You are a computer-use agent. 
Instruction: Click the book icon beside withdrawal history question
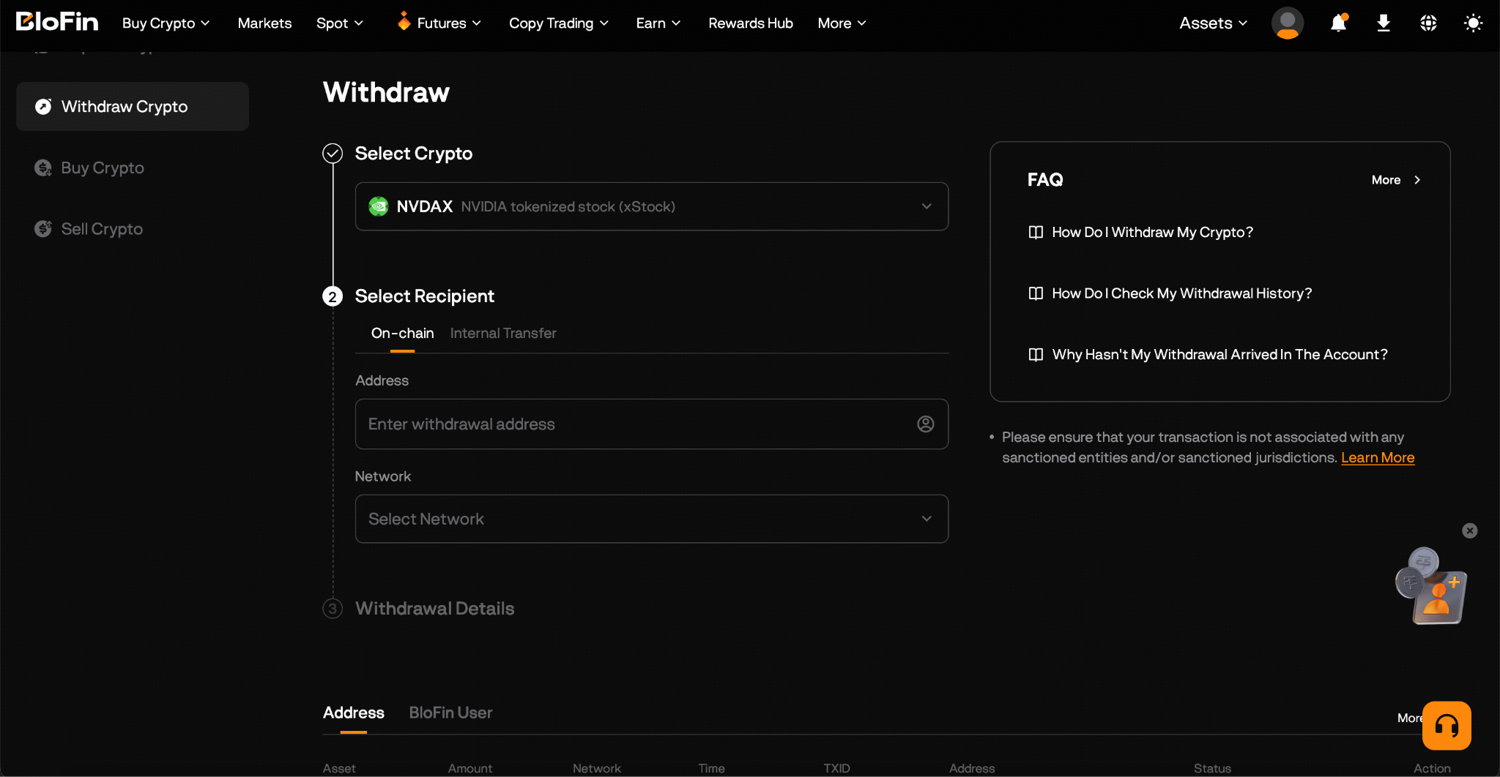pyautogui.click(x=1036, y=293)
